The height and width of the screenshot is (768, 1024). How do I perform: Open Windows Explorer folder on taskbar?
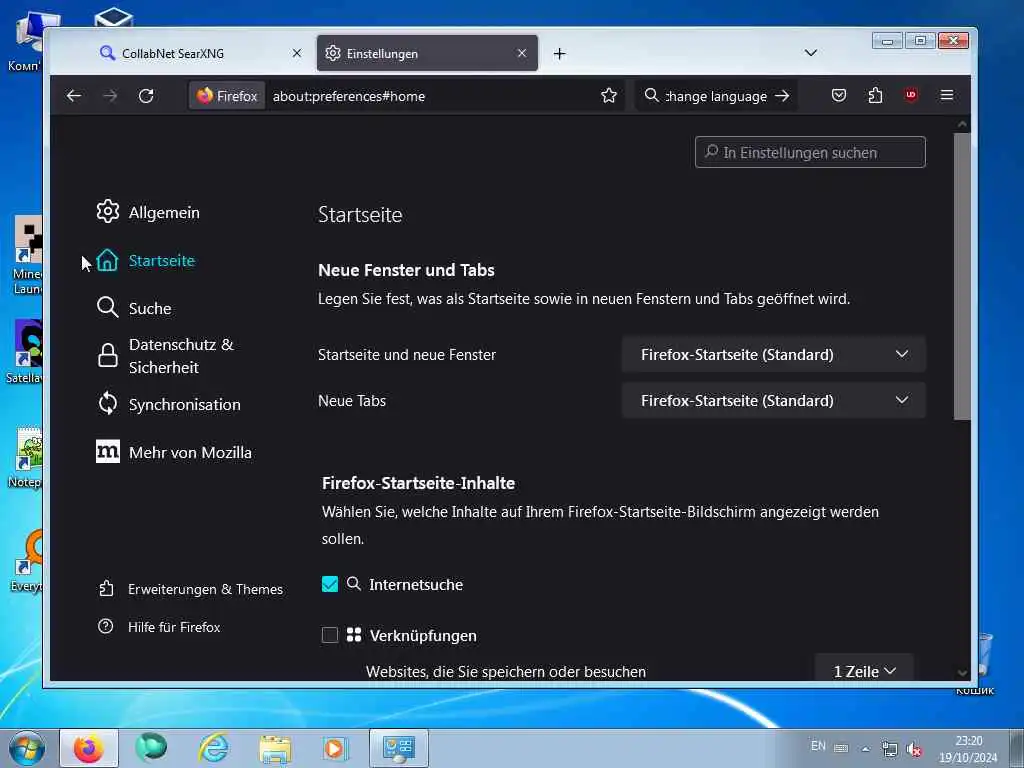pos(275,749)
